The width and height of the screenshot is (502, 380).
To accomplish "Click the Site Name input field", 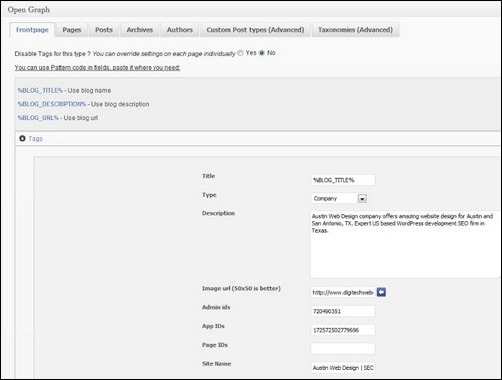I will pos(343,368).
